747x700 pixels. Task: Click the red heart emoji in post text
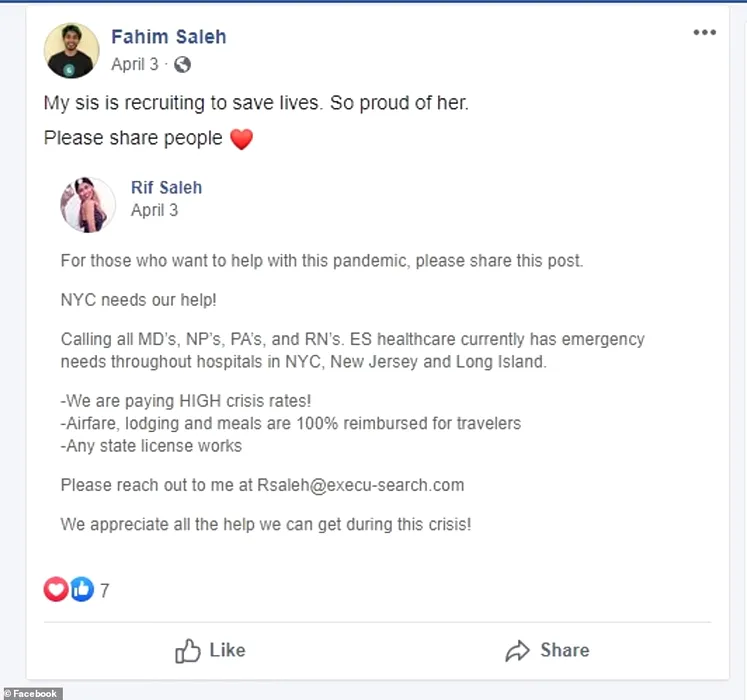(x=241, y=139)
